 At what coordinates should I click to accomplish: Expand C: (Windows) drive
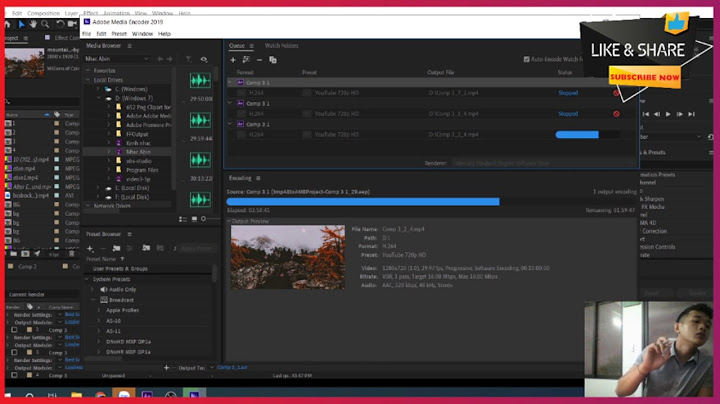[98, 89]
